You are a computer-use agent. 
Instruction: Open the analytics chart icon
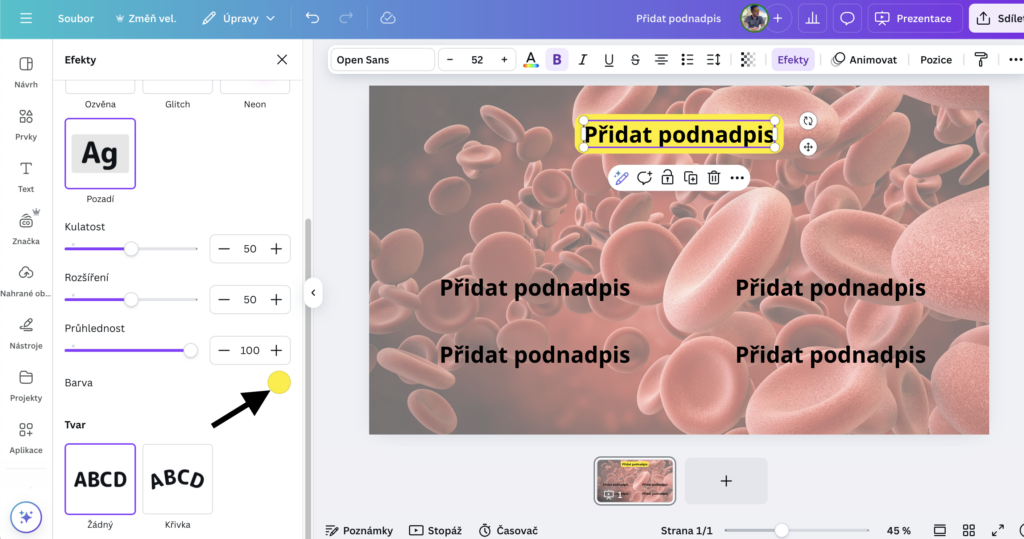coord(812,18)
